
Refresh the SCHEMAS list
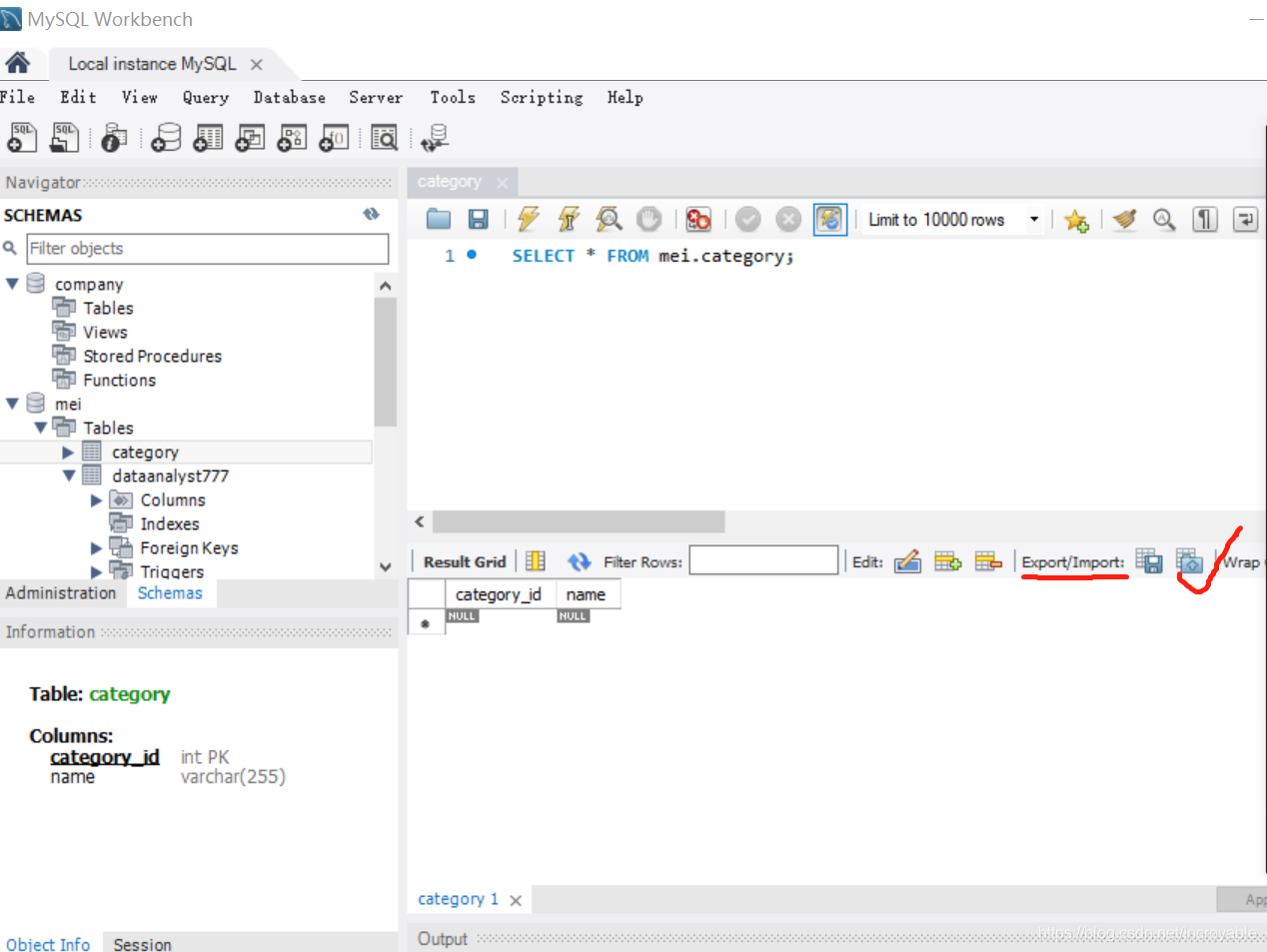tap(371, 214)
